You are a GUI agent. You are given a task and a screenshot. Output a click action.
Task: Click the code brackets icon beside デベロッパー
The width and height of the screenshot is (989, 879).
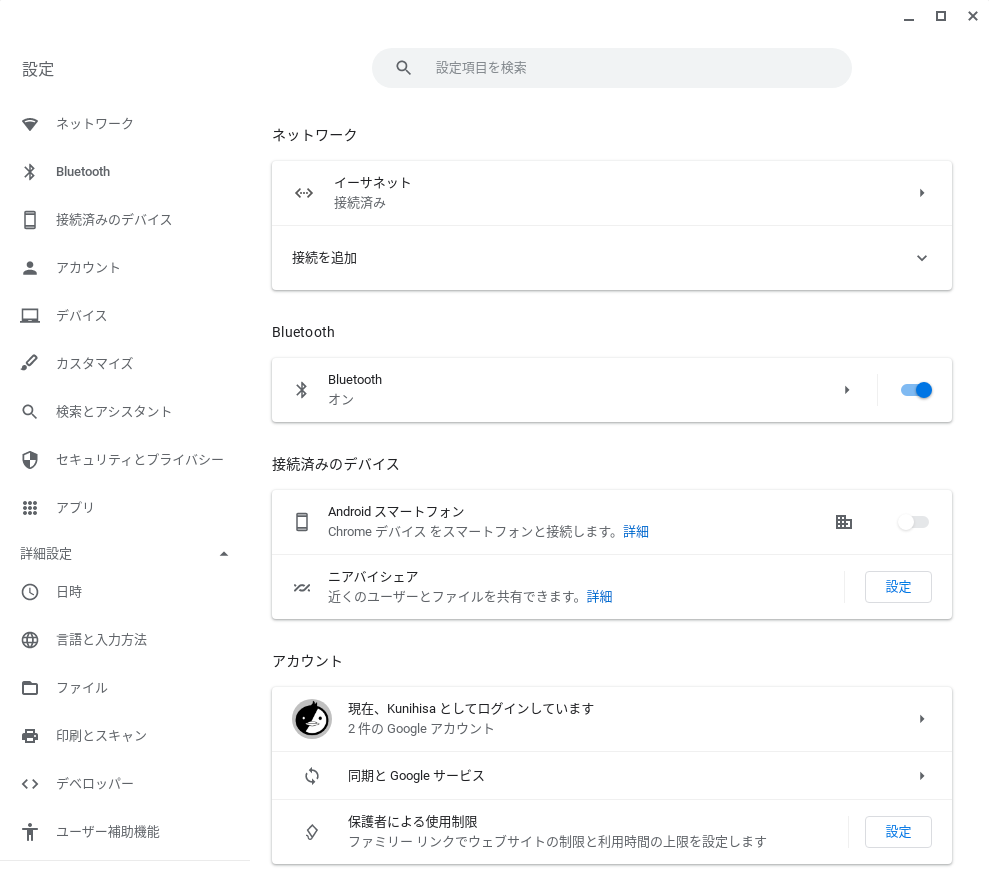click(30, 784)
